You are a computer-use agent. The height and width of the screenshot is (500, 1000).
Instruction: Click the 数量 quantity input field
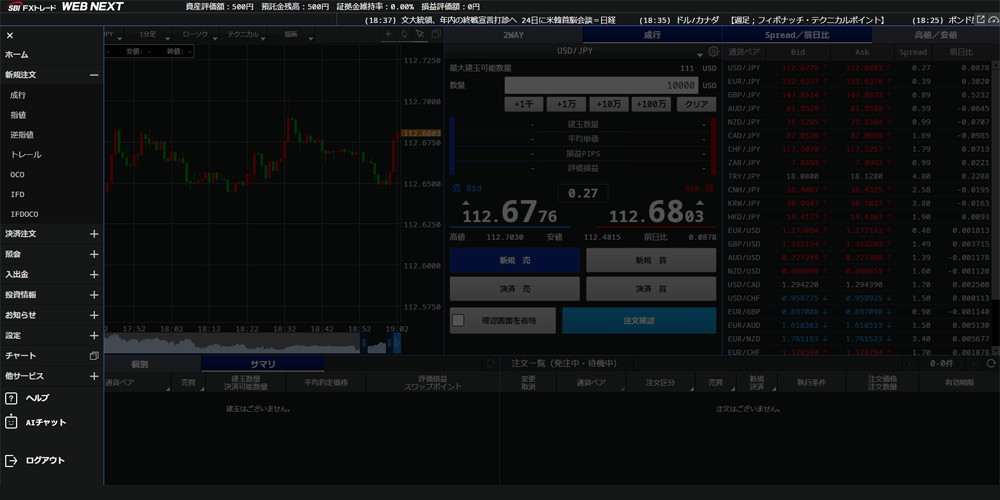(601, 85)
